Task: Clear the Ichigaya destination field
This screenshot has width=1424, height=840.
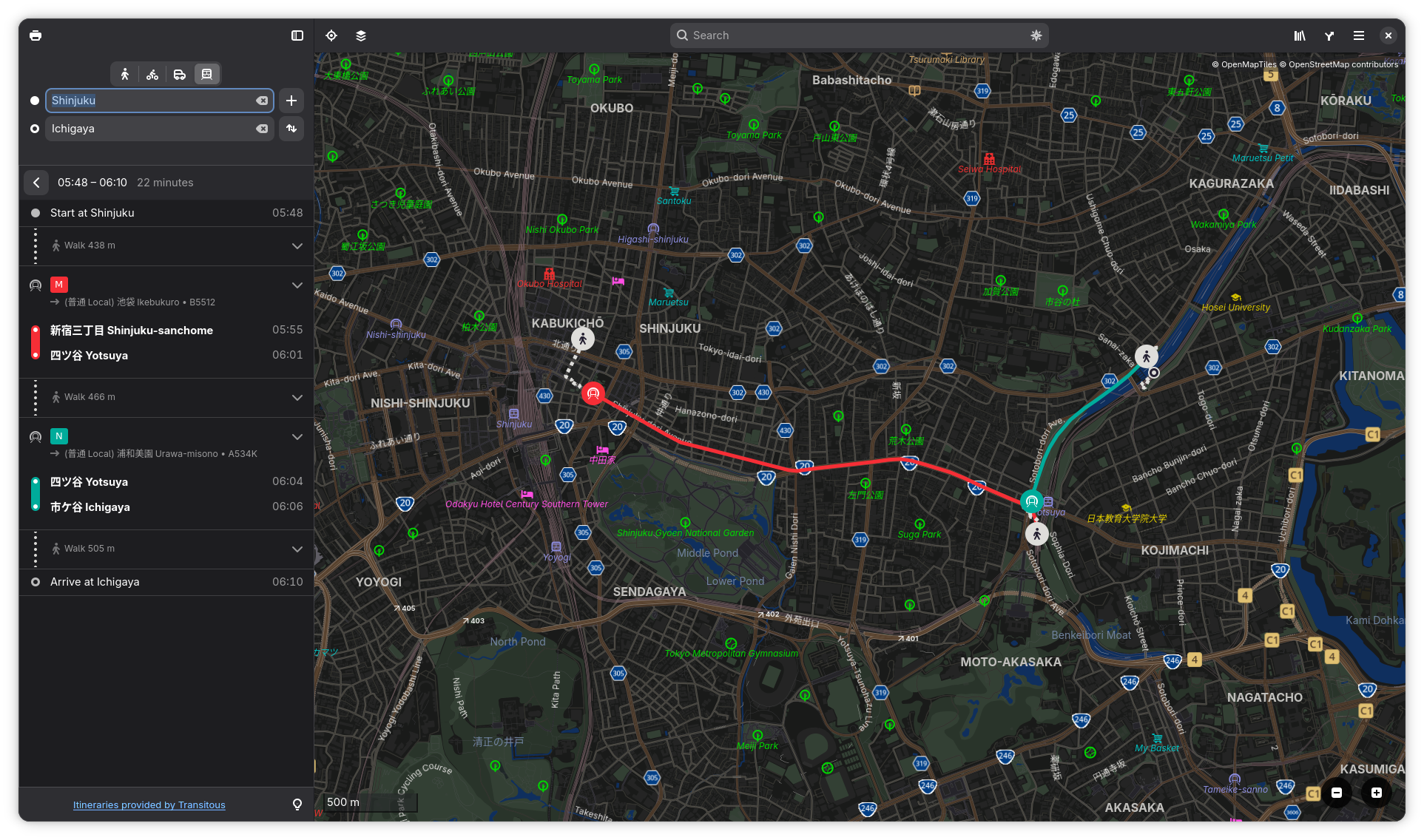Action: 262,129
